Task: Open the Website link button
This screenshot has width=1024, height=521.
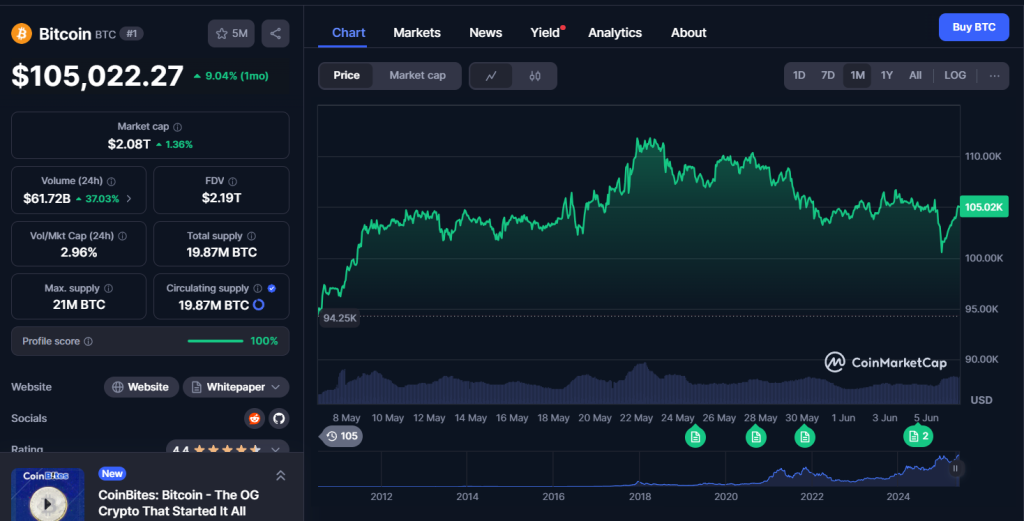Action: tap(141, 387)
